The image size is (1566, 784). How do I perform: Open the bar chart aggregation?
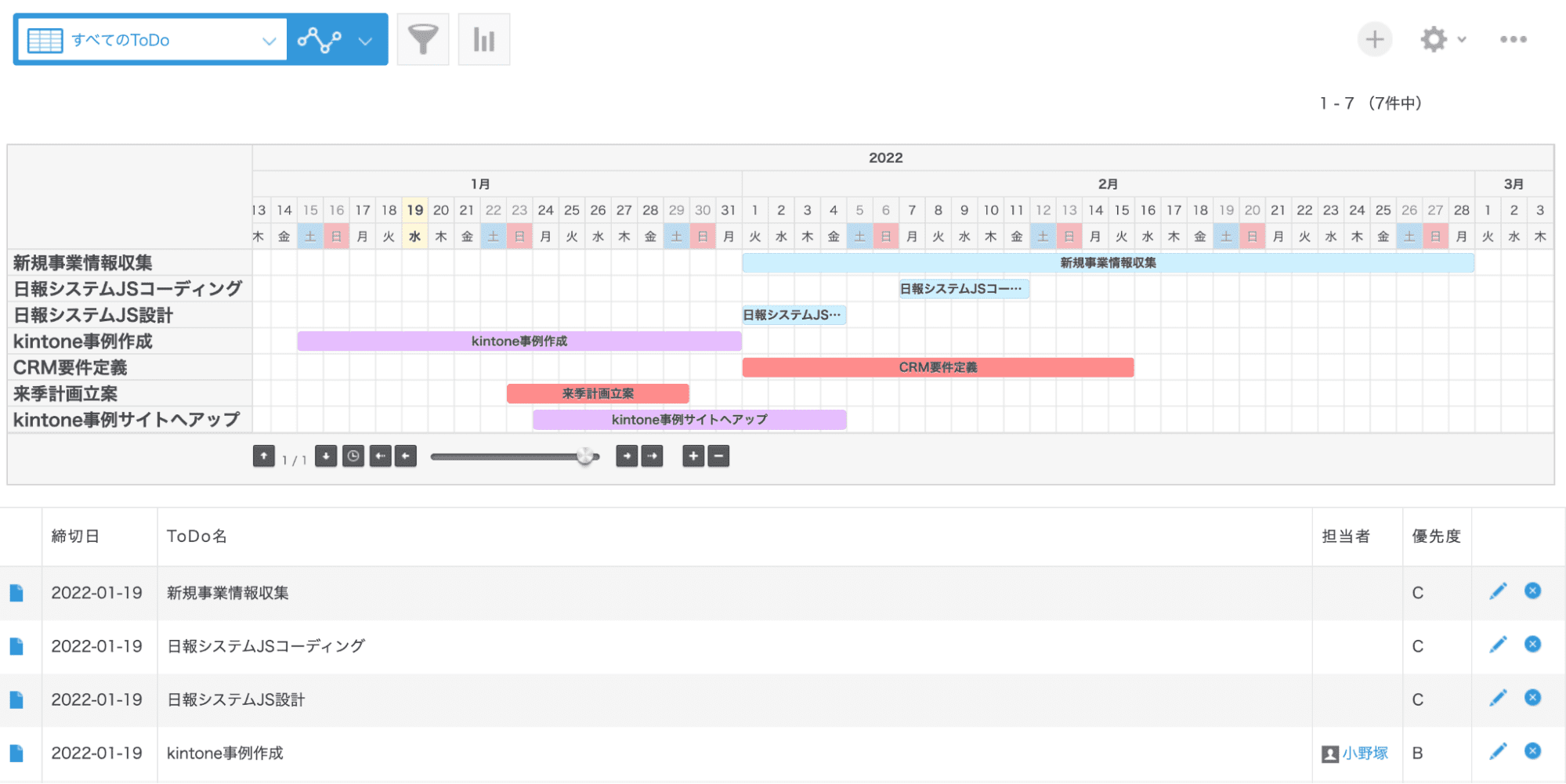[484, 39]
